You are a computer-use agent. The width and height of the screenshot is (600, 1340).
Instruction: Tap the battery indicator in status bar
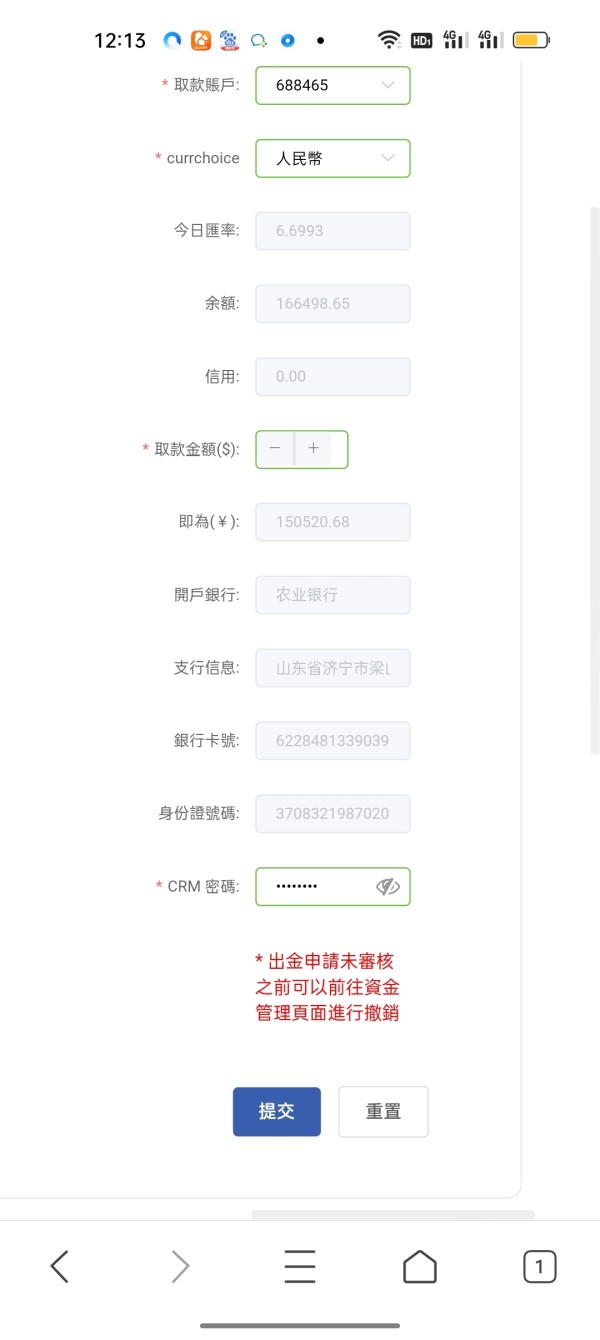[x=531, y=40]
